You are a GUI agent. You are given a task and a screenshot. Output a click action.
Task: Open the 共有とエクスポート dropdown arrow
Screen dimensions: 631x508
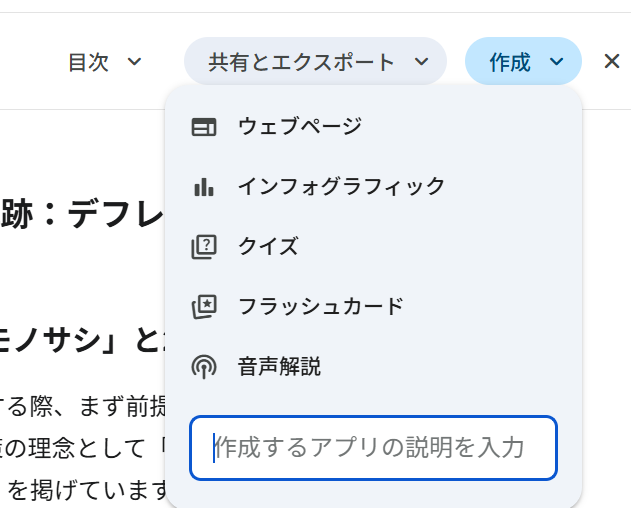[x=422, y=62]
